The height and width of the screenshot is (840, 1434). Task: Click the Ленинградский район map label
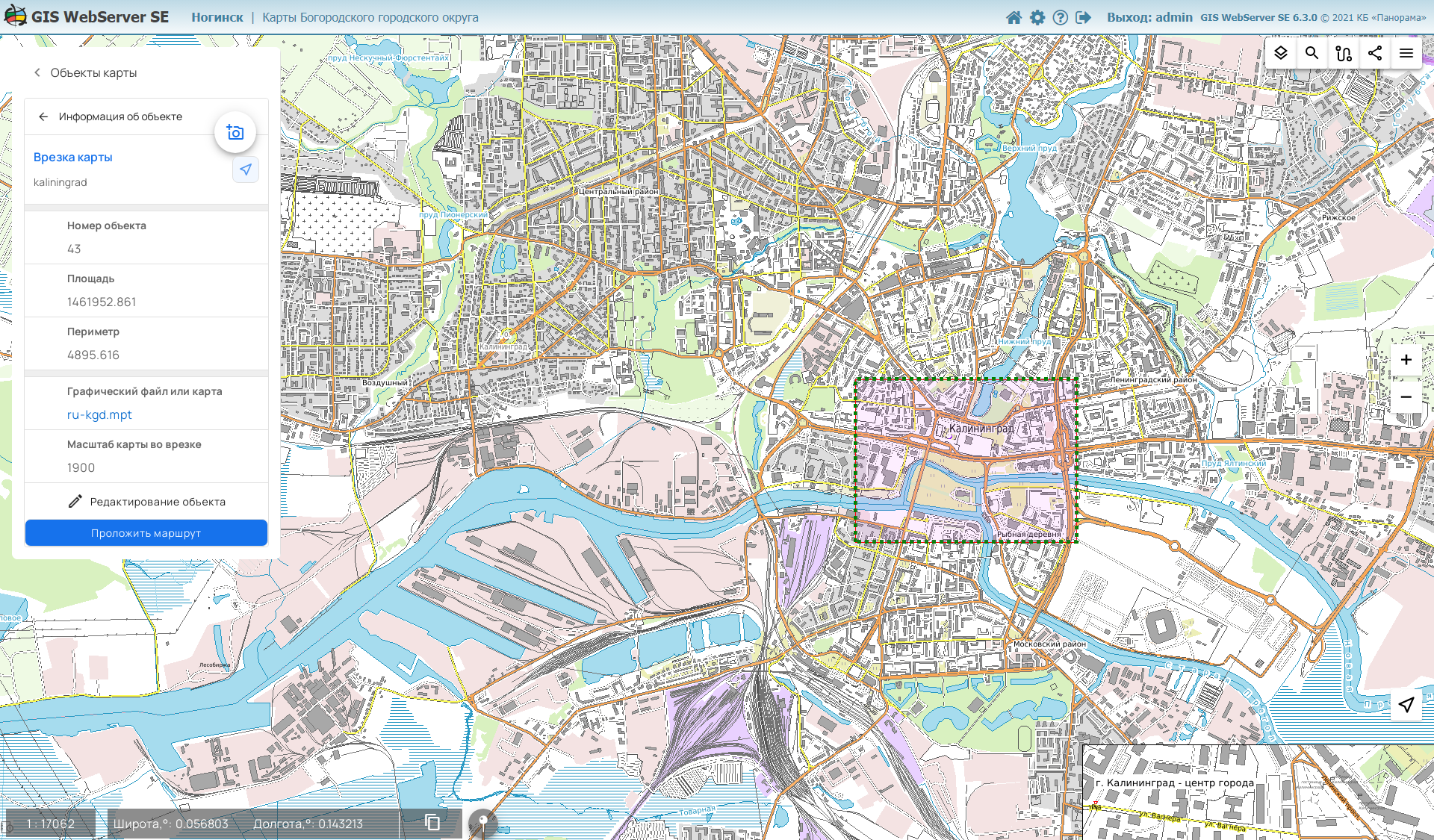click(x=1153, y=379)
